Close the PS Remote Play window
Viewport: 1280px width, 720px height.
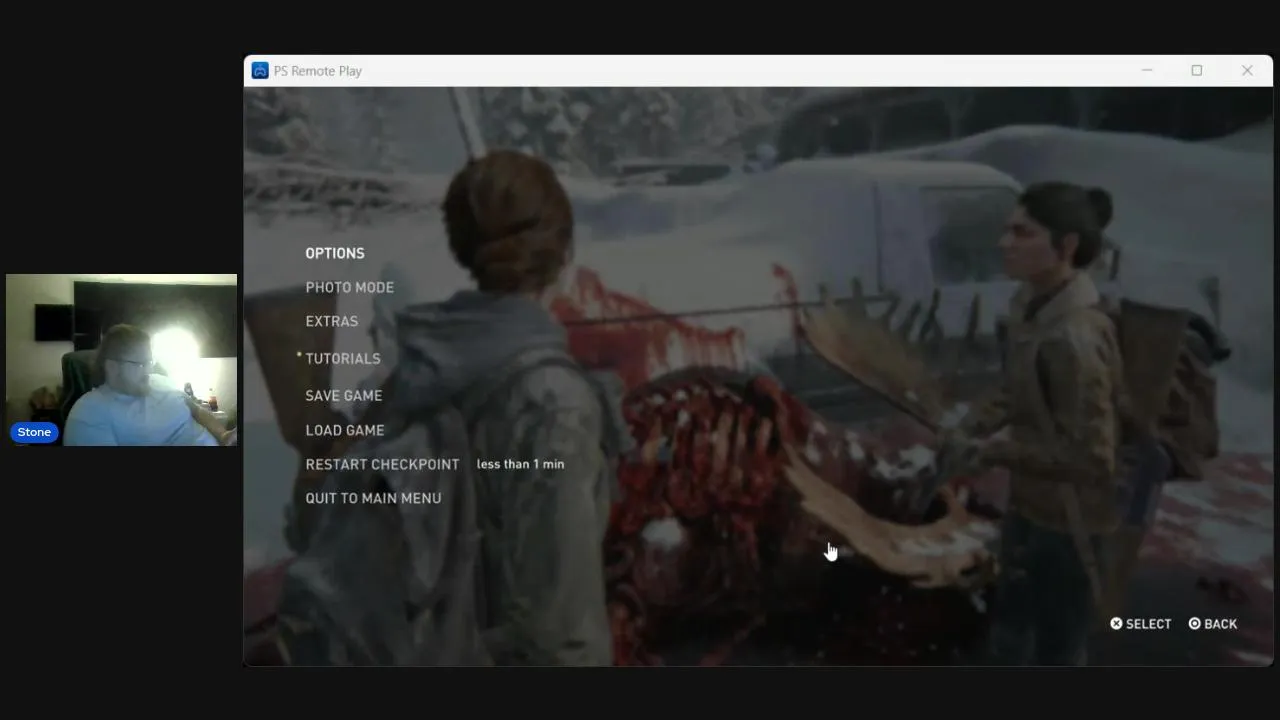(x=1247, y=71)
